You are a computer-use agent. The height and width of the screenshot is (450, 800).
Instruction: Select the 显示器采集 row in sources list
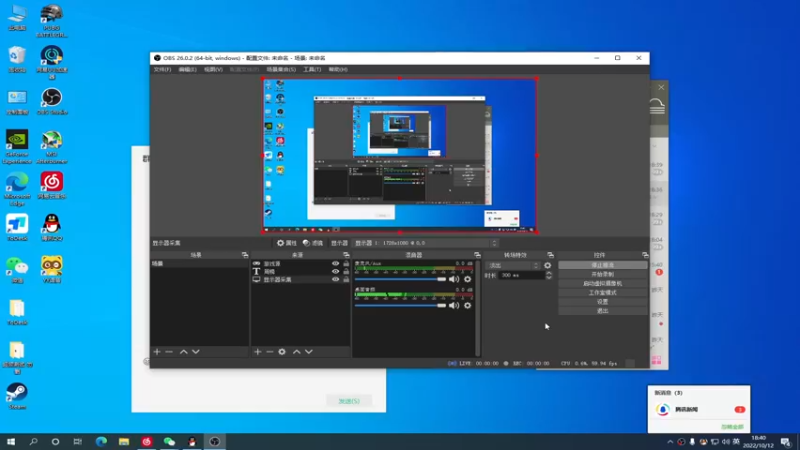(x=301, y=280)
